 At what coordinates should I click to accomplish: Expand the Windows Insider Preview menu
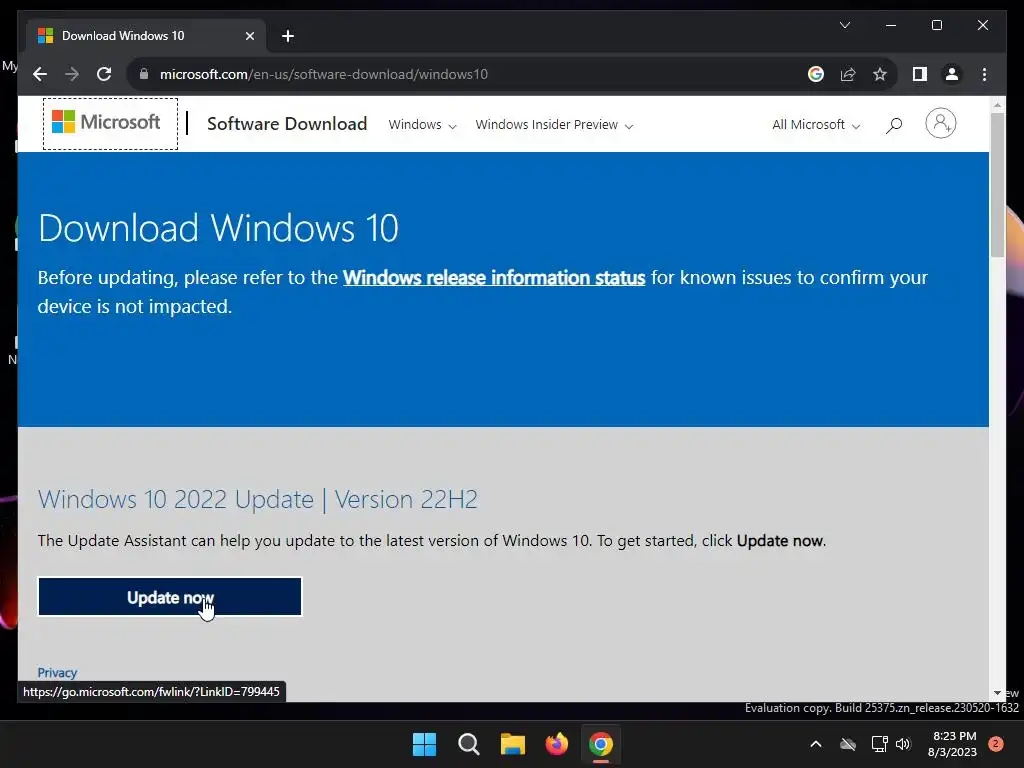(554, 125)
